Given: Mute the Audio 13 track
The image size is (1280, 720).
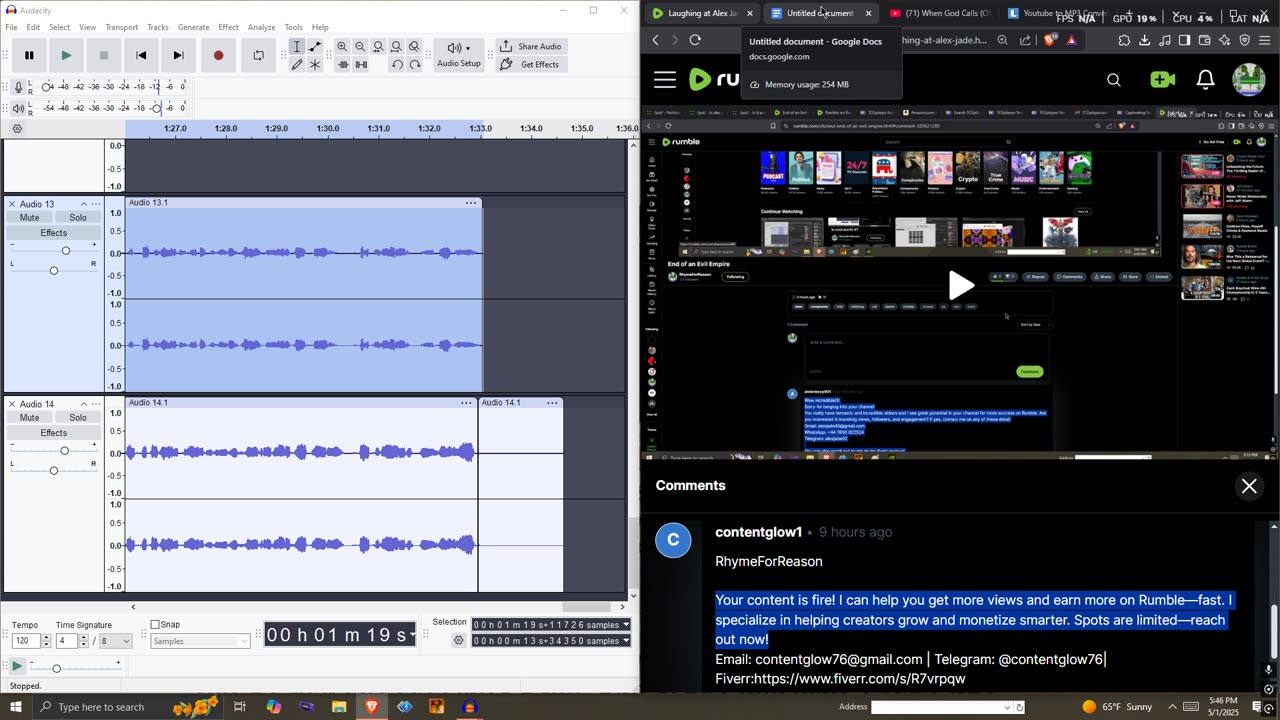Looking at the screenshot, I should [30, 218].
